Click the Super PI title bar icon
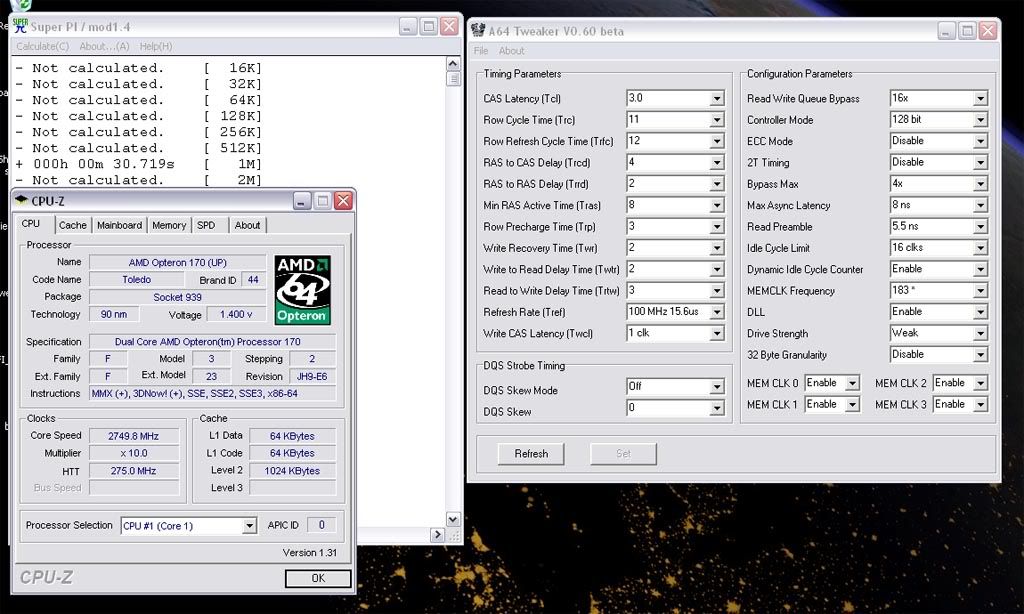 pyautogui.click(x=20, y=25)
